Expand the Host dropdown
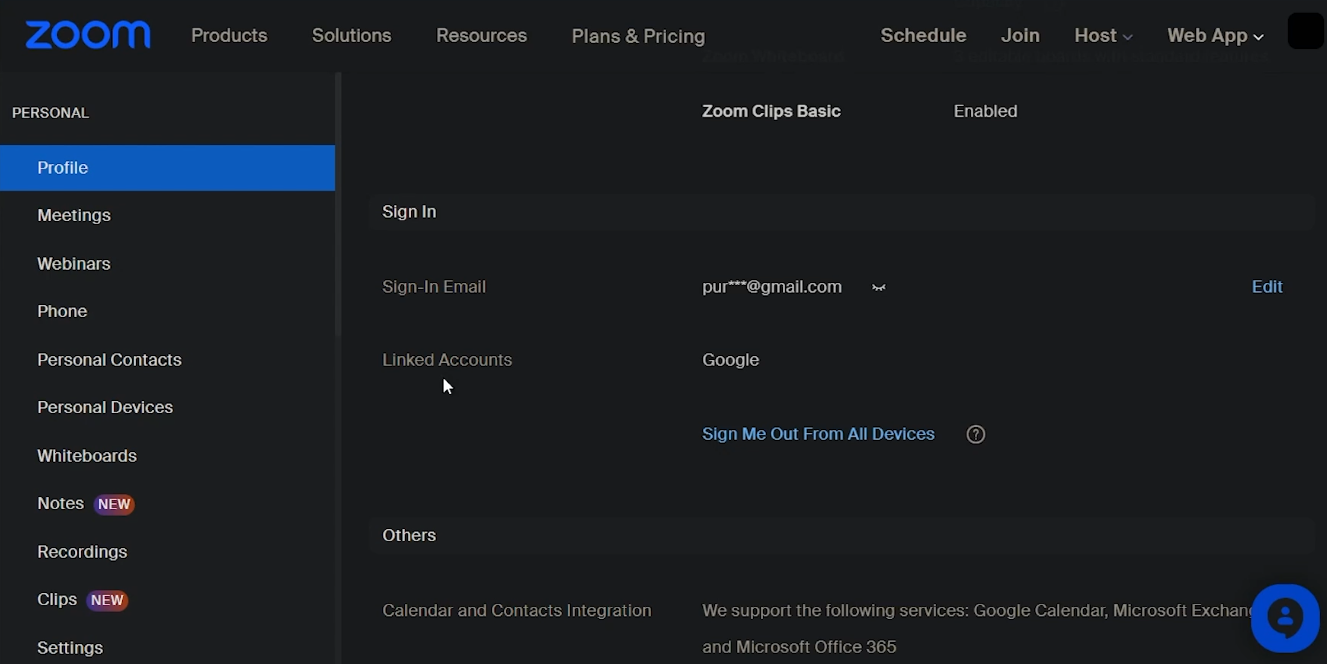 coord(1103,36)
